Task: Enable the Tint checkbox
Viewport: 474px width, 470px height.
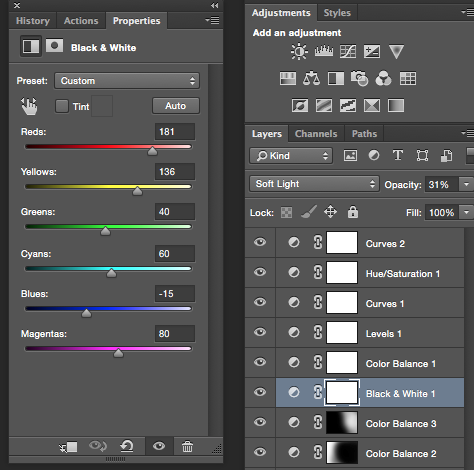Action: tap(62, 106)
